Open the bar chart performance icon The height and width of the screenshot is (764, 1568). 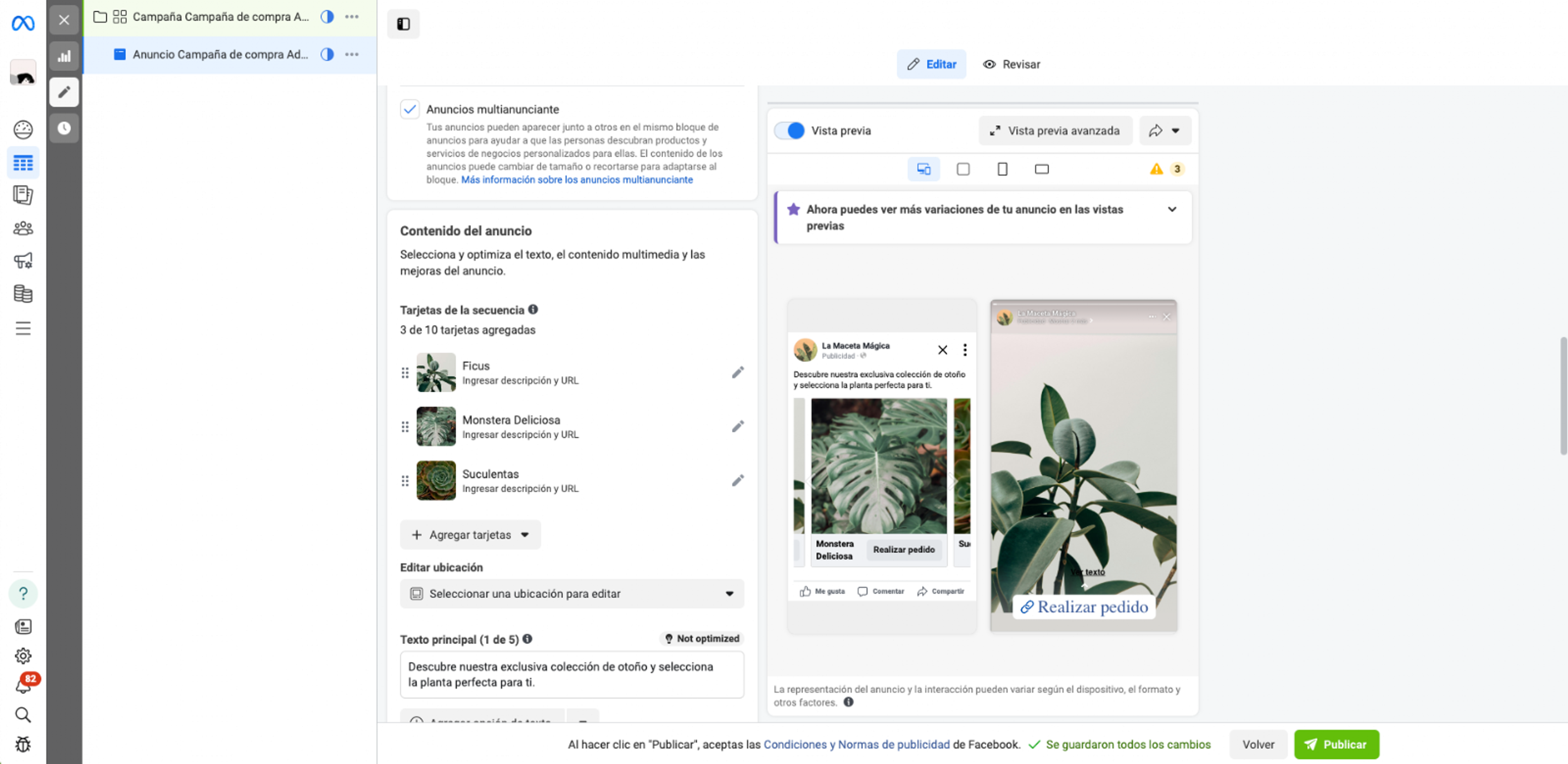click(x=64, y=56)
